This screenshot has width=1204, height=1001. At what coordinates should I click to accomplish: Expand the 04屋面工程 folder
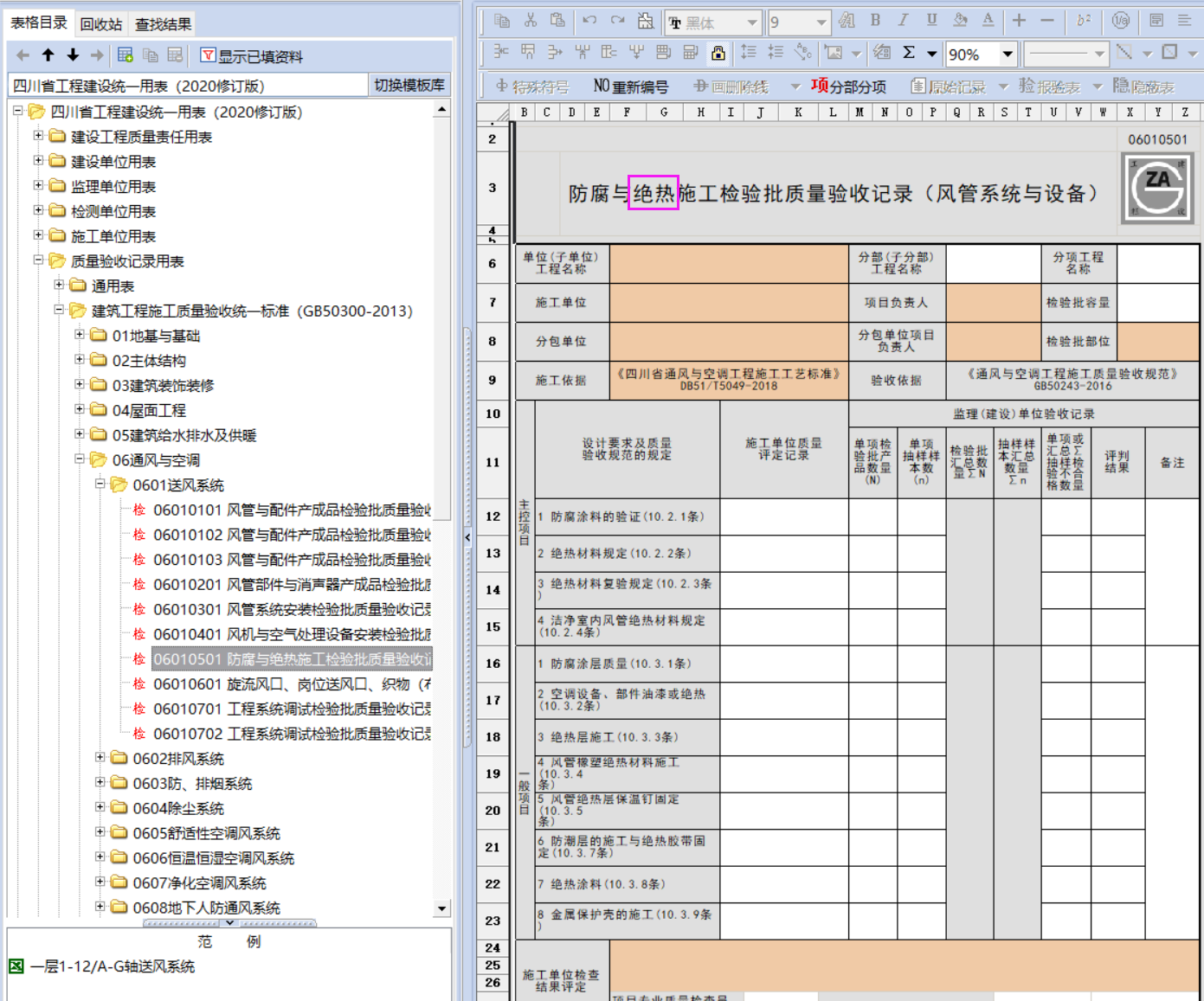(x=80, y=409)
